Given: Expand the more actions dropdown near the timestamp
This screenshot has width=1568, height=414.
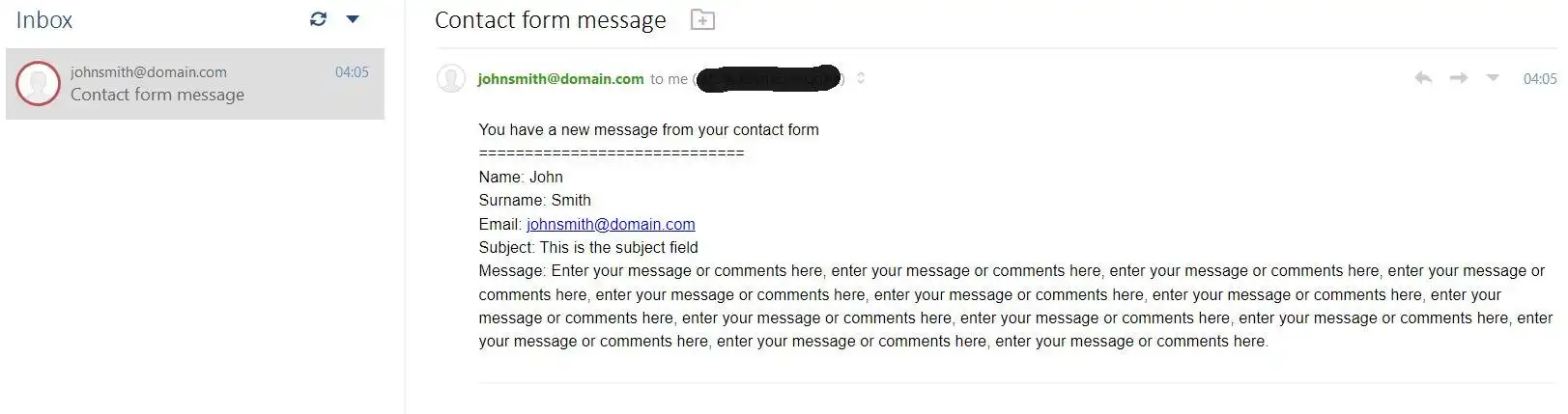Looking at the screenshot, I should pyautogui.click(x=1493, y=77).
